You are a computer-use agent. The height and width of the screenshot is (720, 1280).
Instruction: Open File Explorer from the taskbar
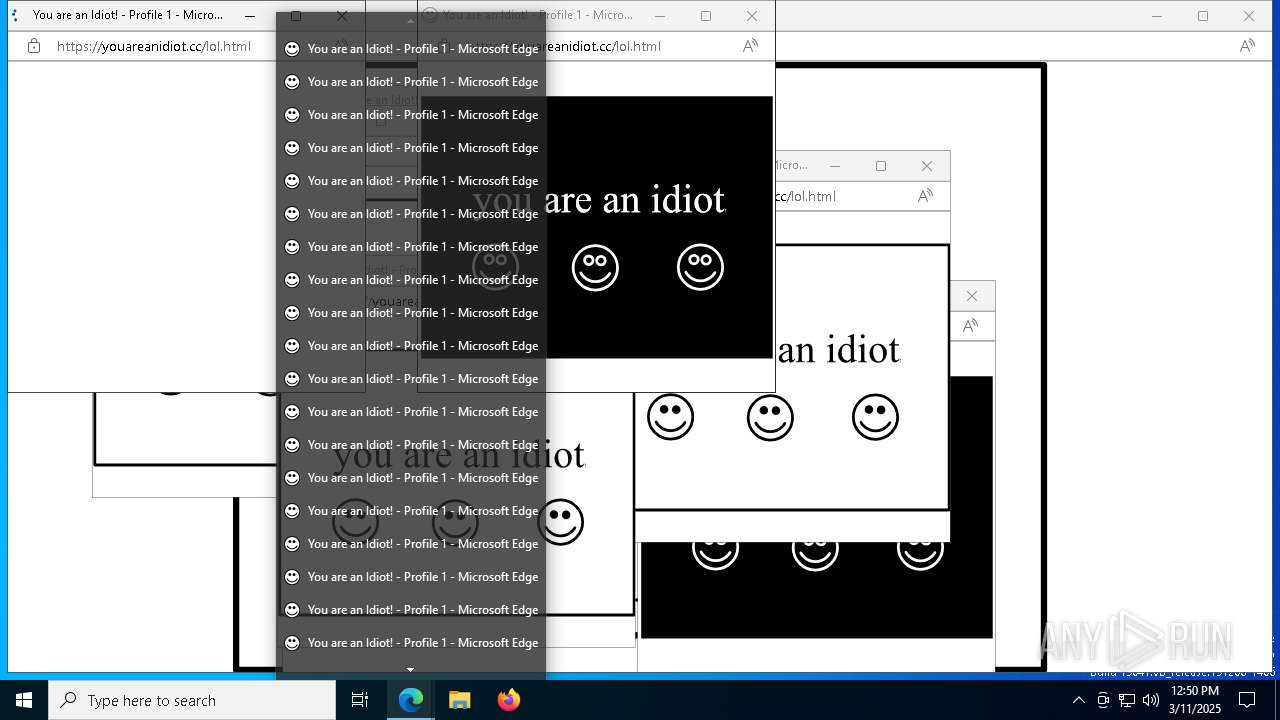tap(459, 700)
